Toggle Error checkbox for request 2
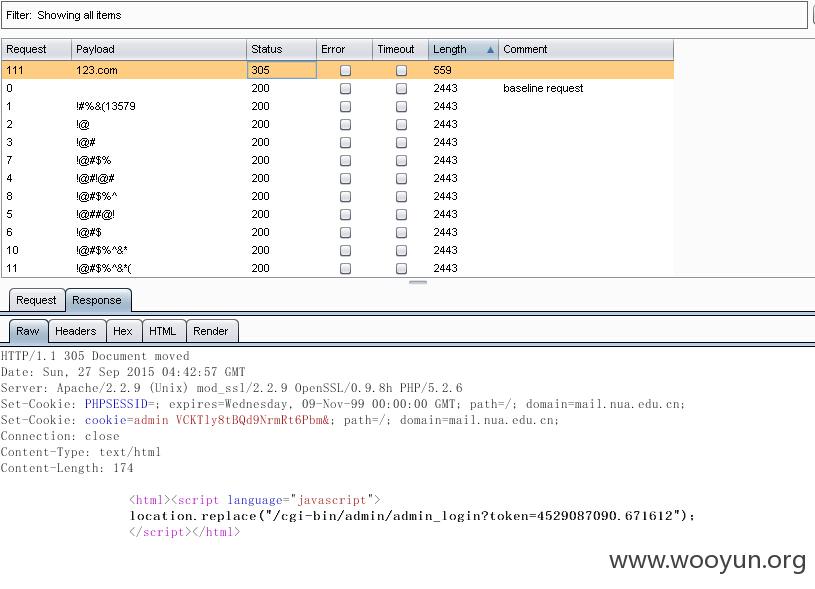Image resolution: width=815 pixels, height=589 pixels. click(x=345, y=124)
